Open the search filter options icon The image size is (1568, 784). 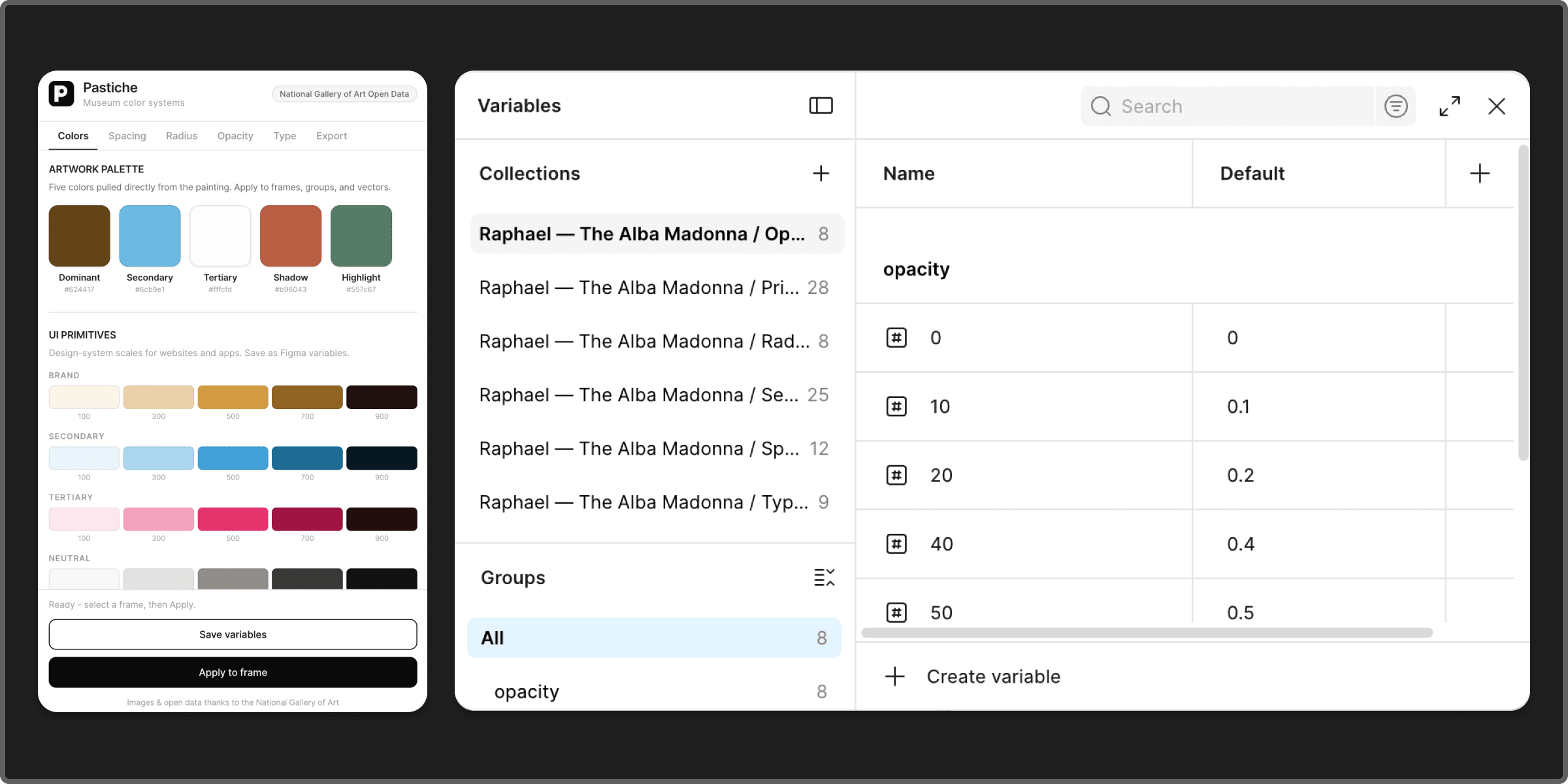(x=1396, y=106)
